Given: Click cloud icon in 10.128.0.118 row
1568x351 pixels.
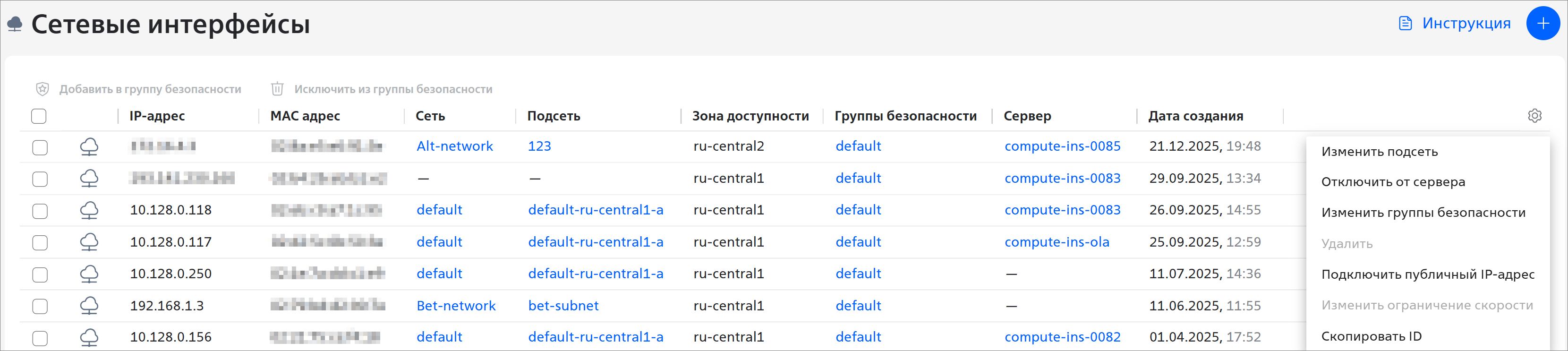Looking at the screenshot, I should [x=89, y=210].
